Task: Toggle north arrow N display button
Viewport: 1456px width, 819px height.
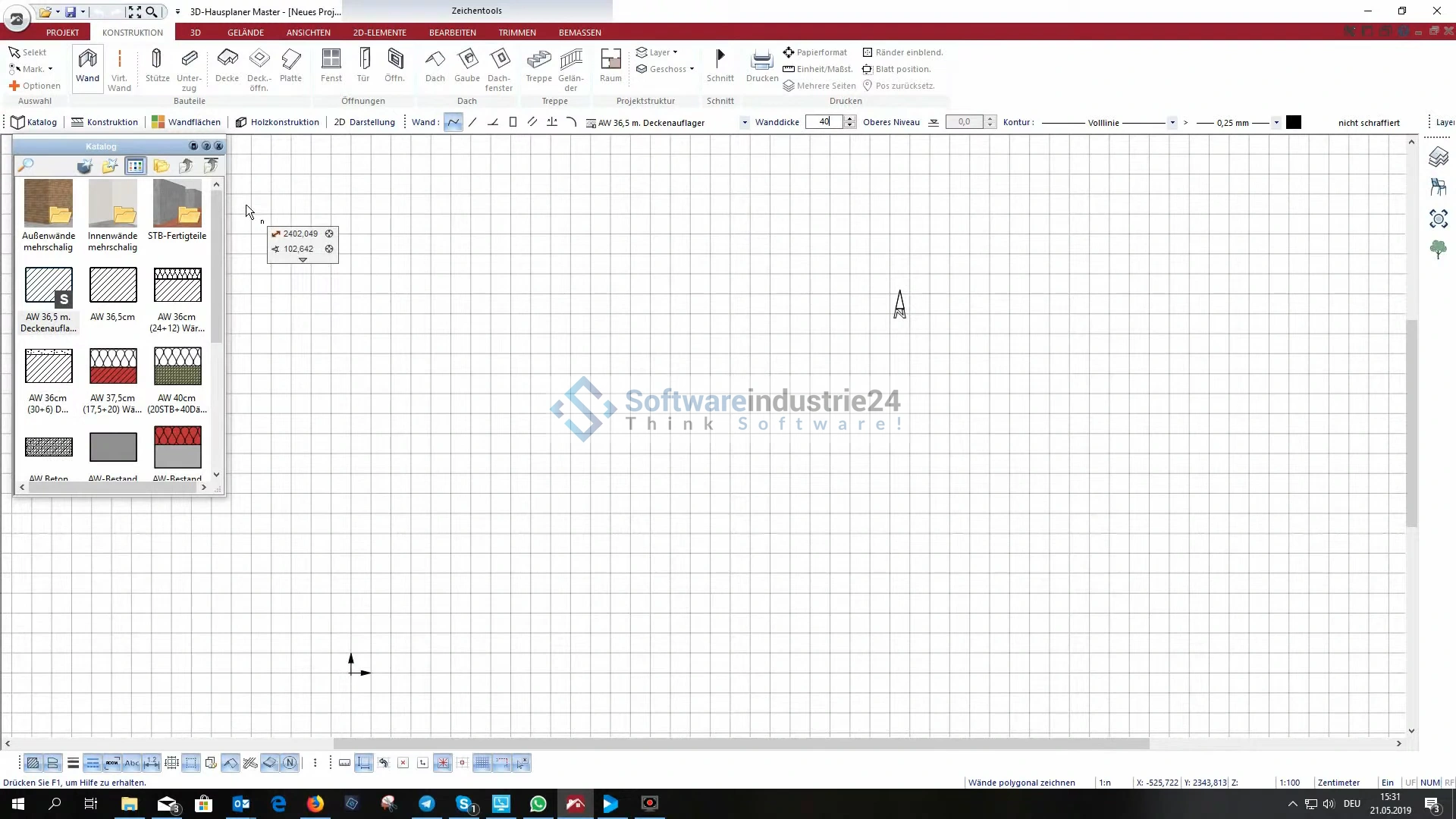Action: [x=290, y=763]
